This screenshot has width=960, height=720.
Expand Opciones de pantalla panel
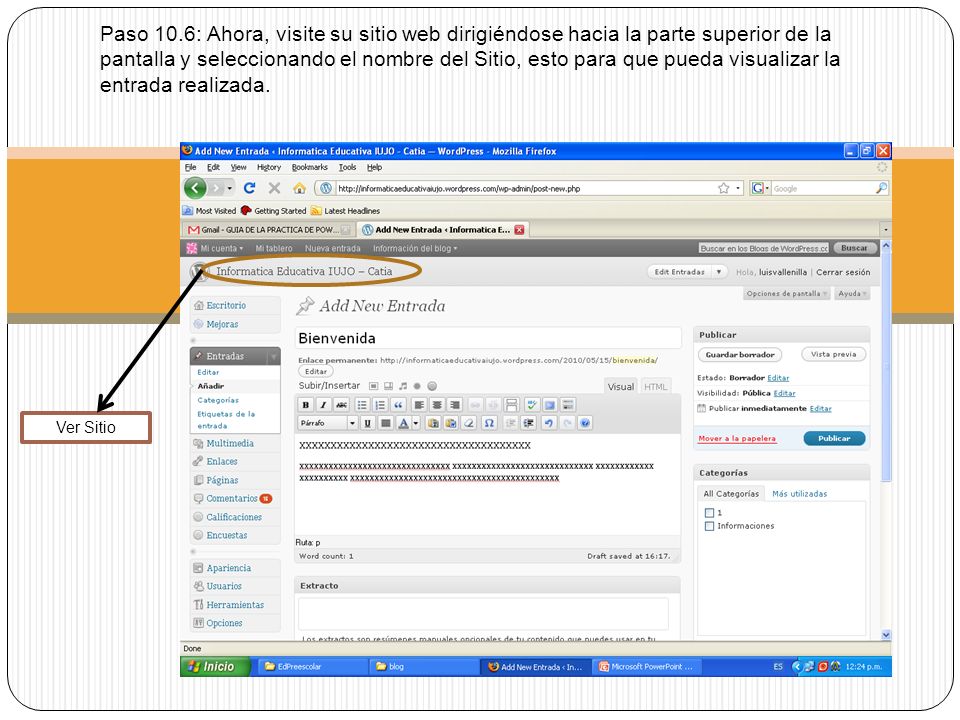pos(787,294)
